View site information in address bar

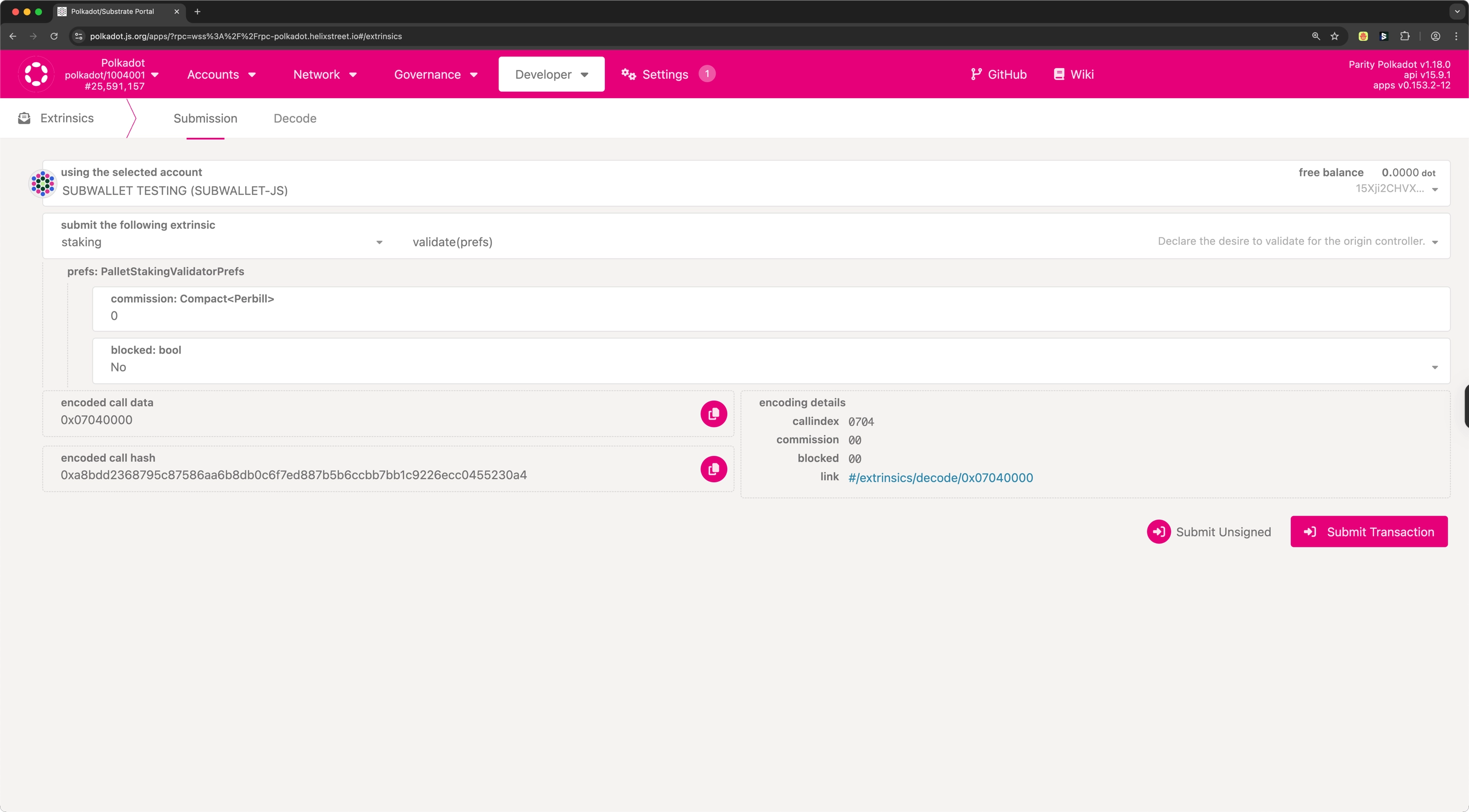pyautogui.click(x=79, y=36)
